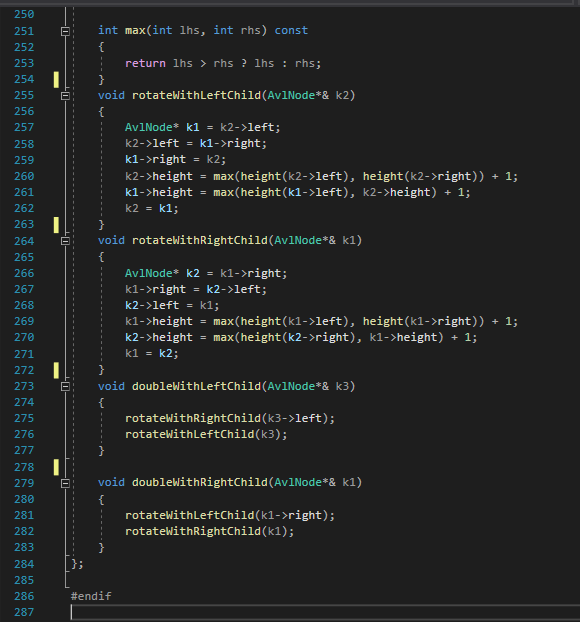Click line number 287
This screenshot has width=580, height=622.
click(x=24, y=612)
